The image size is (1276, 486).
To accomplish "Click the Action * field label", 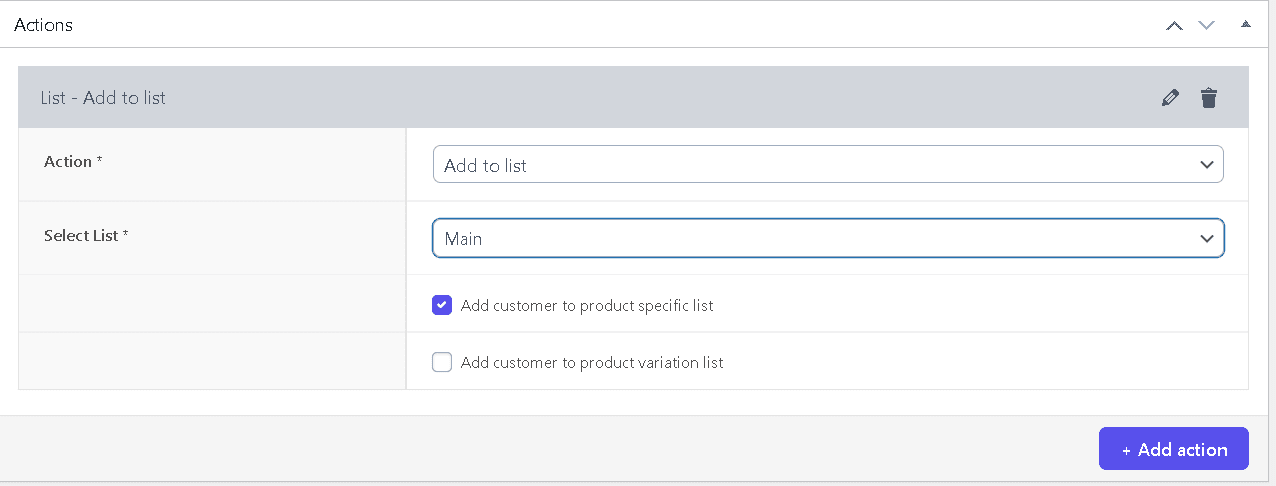I will 73,162.
